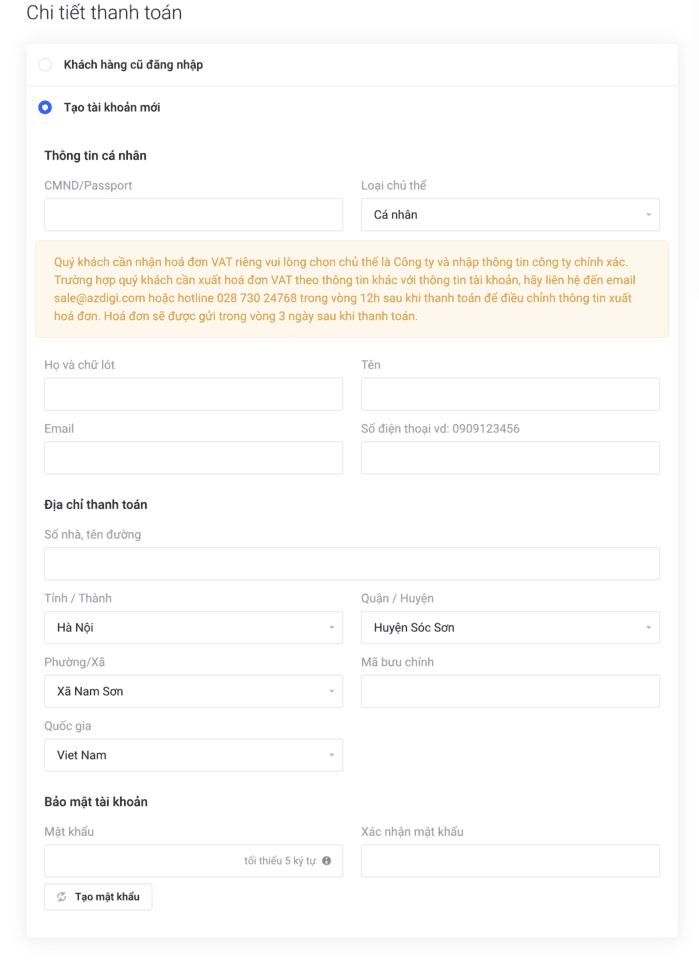Click the refresh icon on Tạo mật khẩu
This screenshot has height=960, width=699.
62,897
